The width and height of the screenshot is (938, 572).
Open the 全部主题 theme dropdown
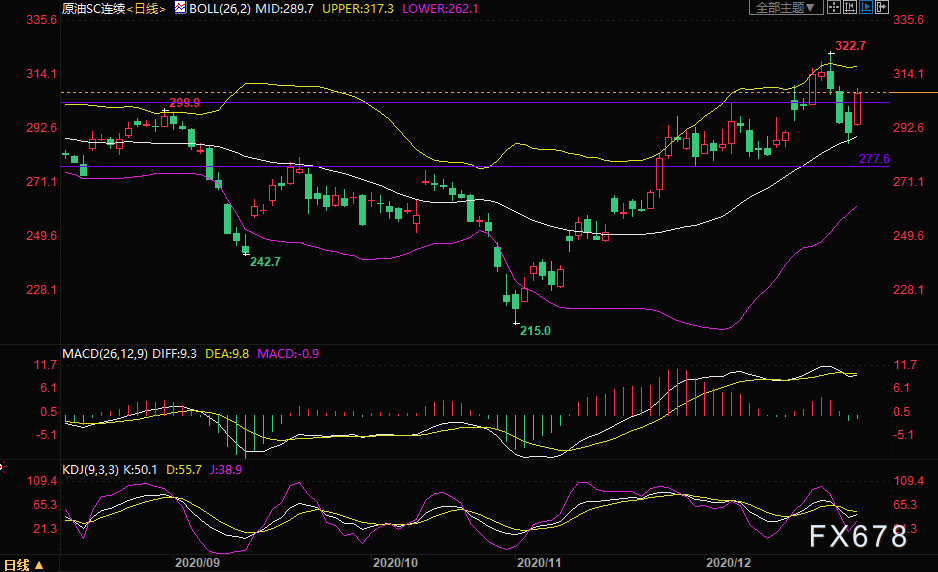[x=784, y=7]
